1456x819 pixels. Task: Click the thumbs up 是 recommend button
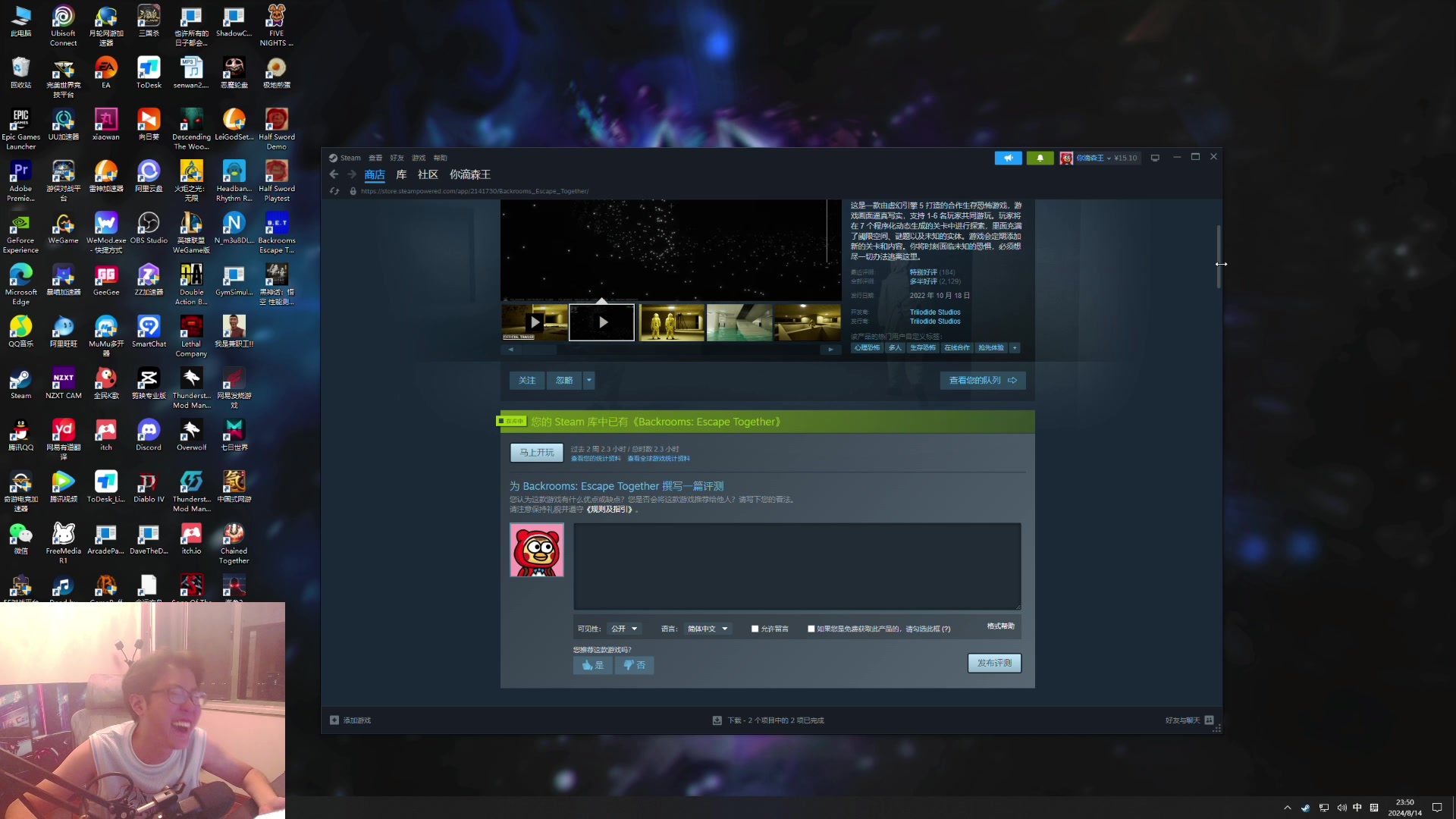(x=592, y=665)
